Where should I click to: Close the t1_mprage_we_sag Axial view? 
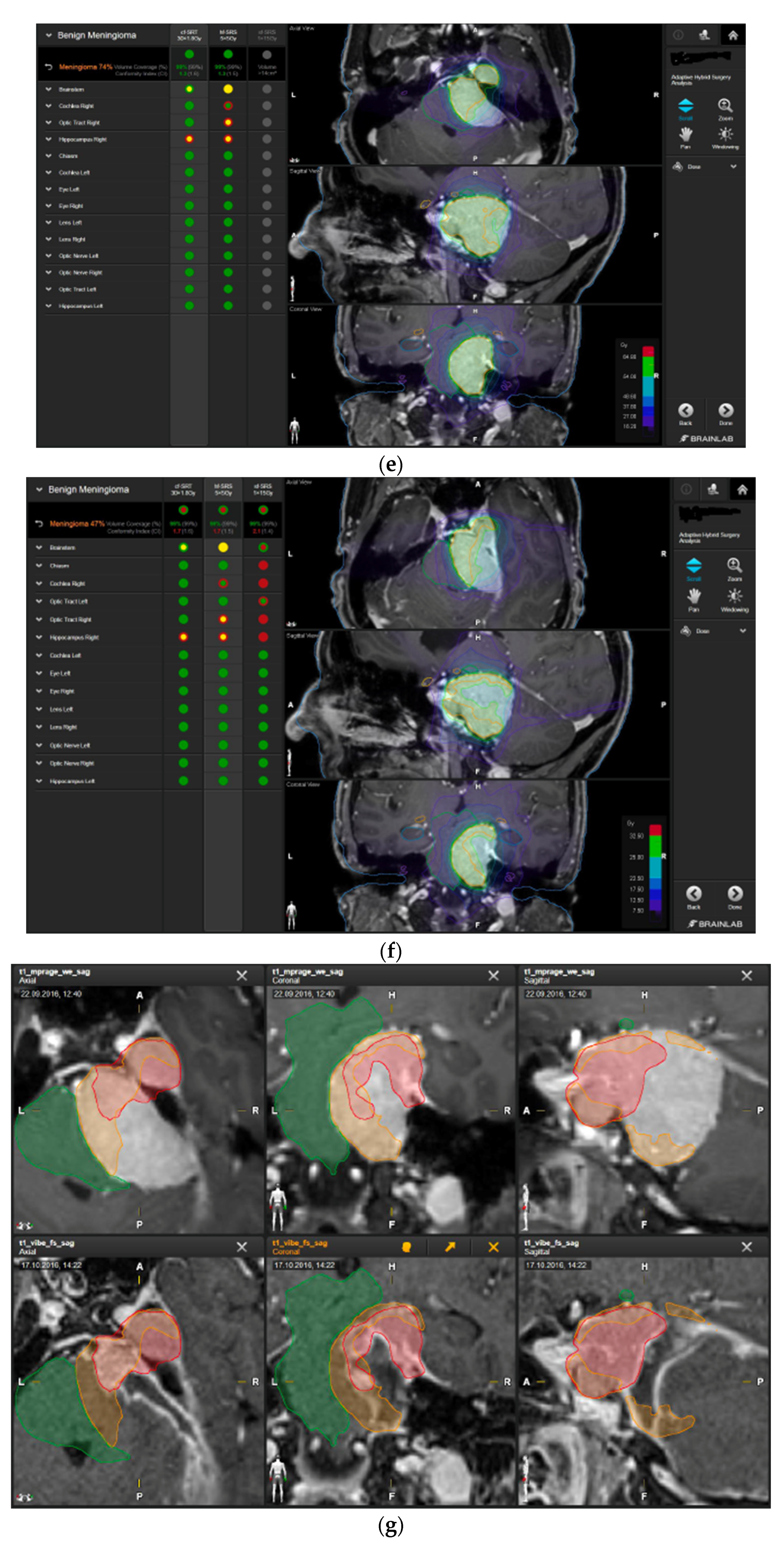pyautogui.click(x=241, y=976)
